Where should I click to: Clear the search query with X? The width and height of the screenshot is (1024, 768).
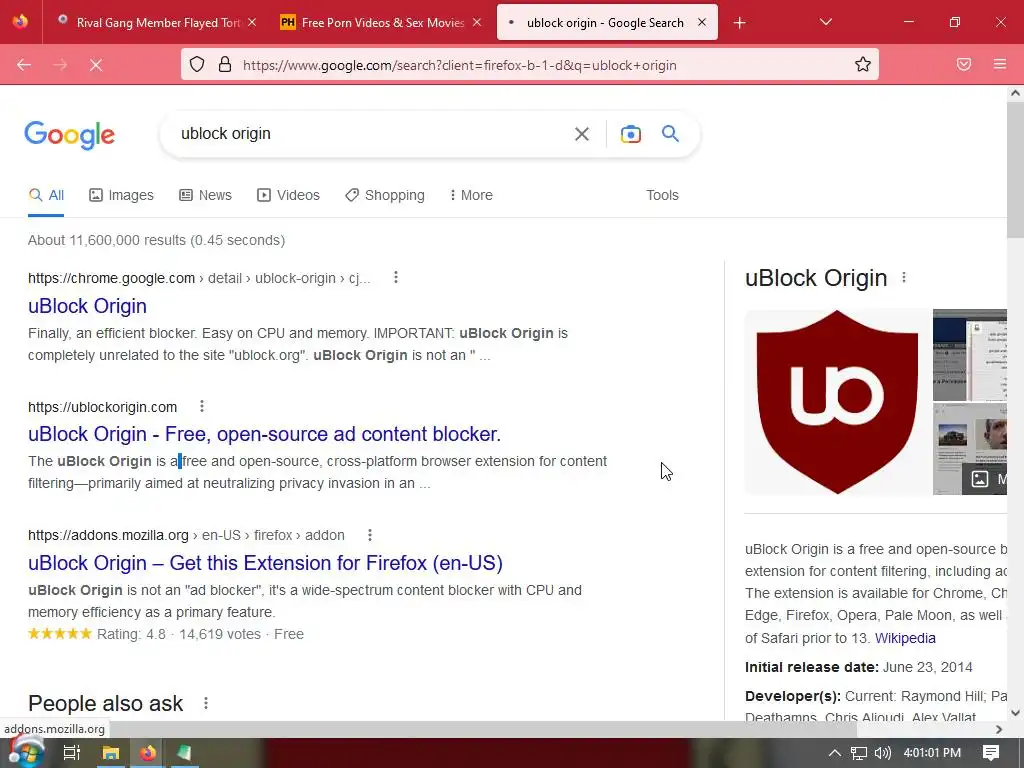click(581, 134)
